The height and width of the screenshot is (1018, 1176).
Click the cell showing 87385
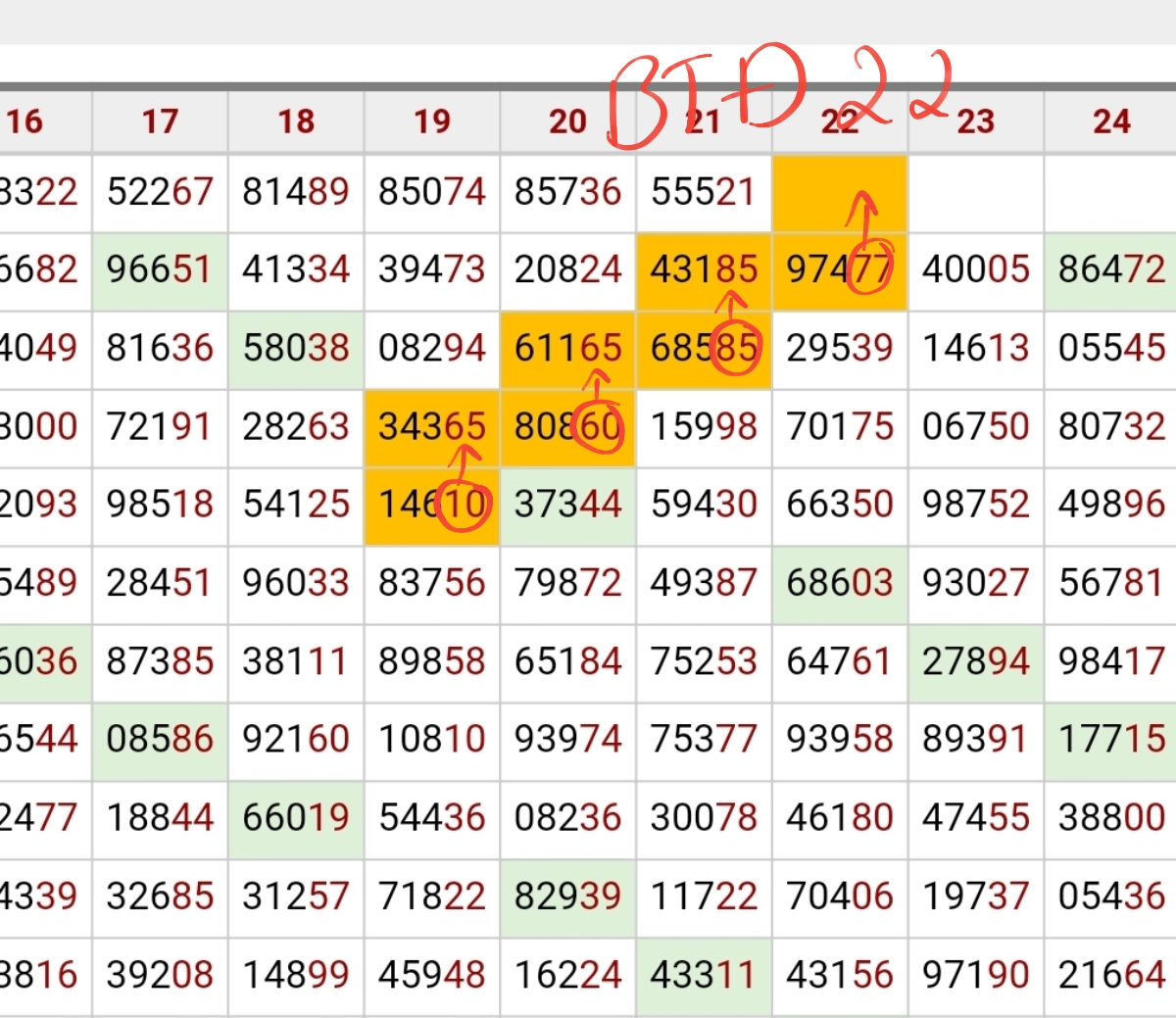click(160, 661)
